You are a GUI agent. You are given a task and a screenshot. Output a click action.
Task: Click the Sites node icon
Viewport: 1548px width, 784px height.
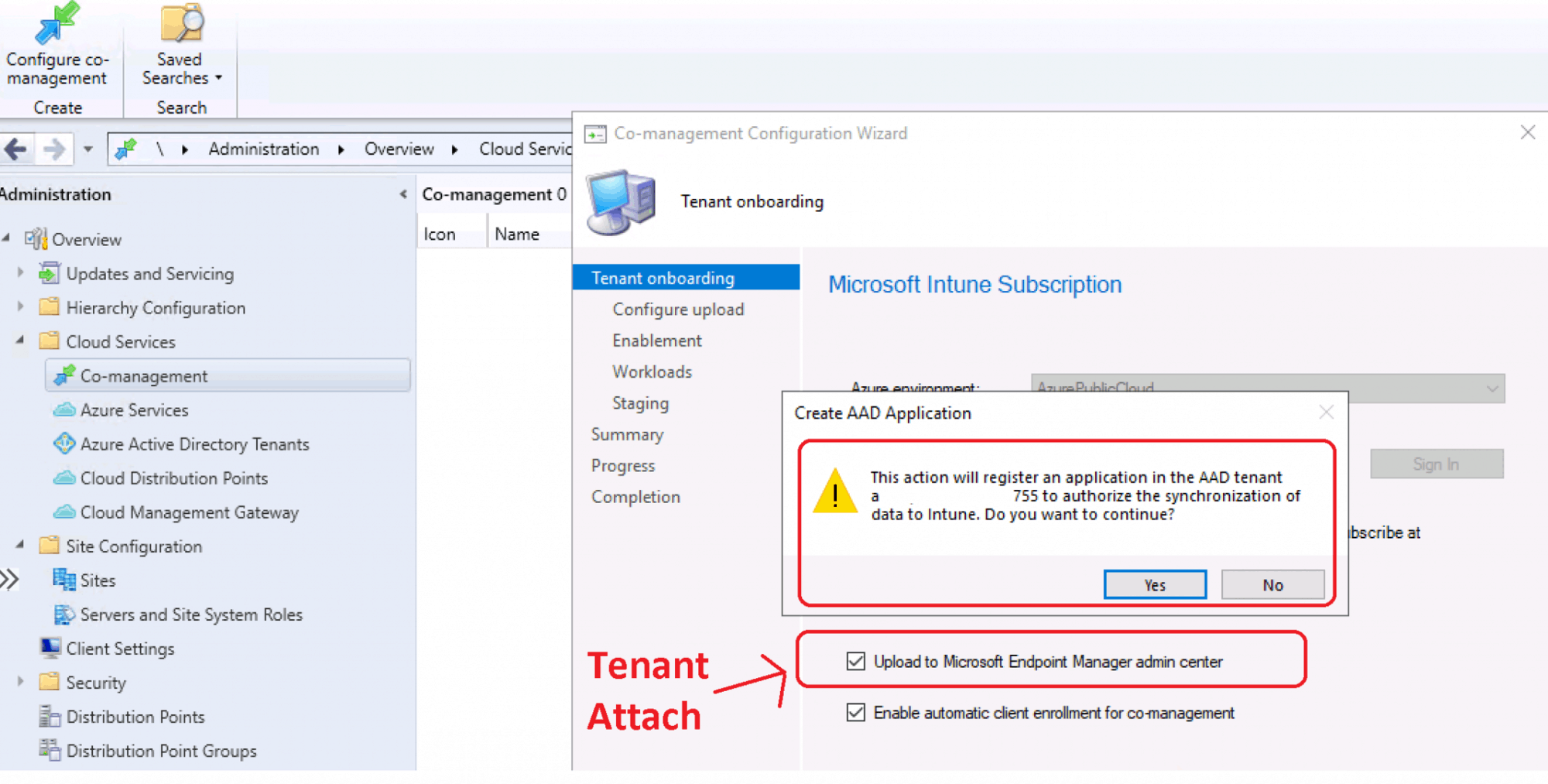(64, 580)
